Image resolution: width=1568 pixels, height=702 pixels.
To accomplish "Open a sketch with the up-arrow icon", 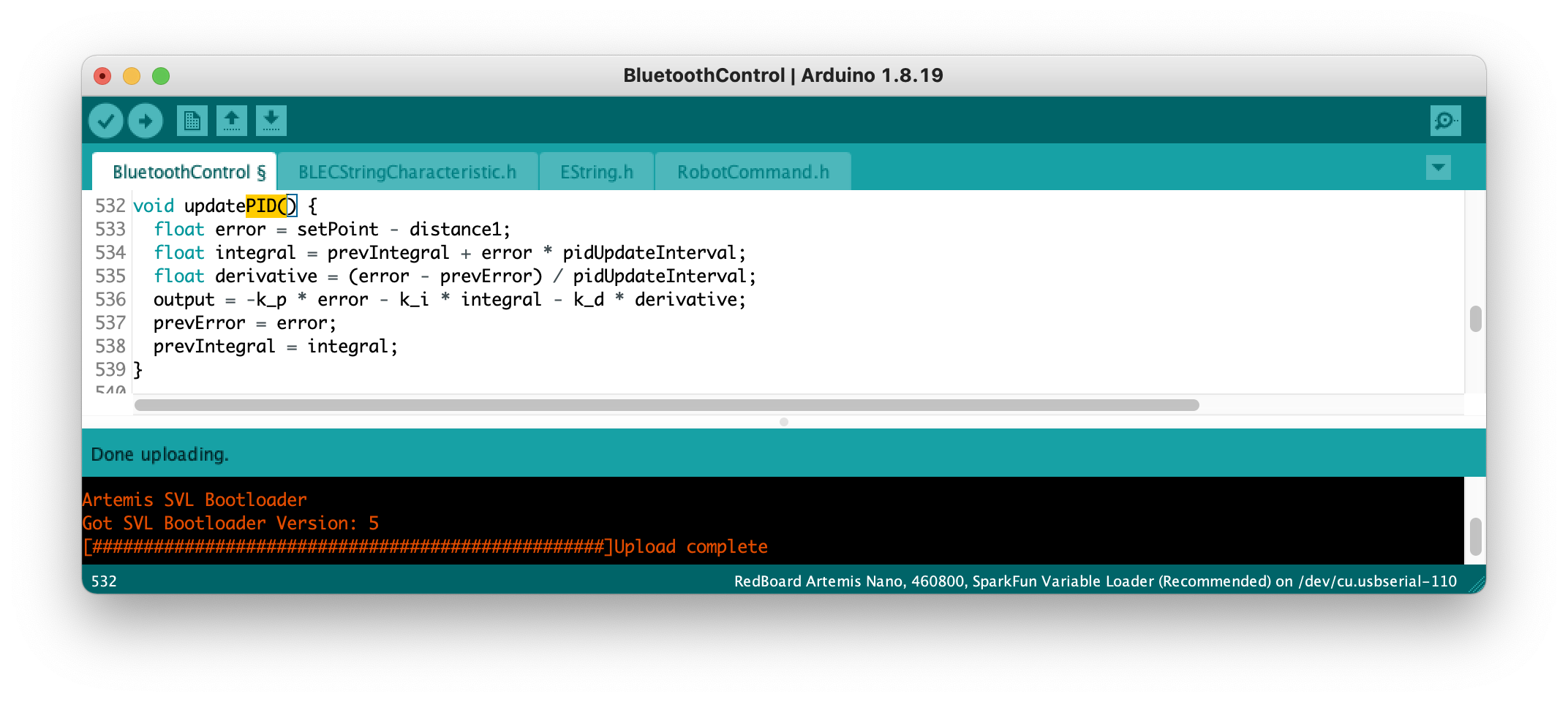I will 232,121.
